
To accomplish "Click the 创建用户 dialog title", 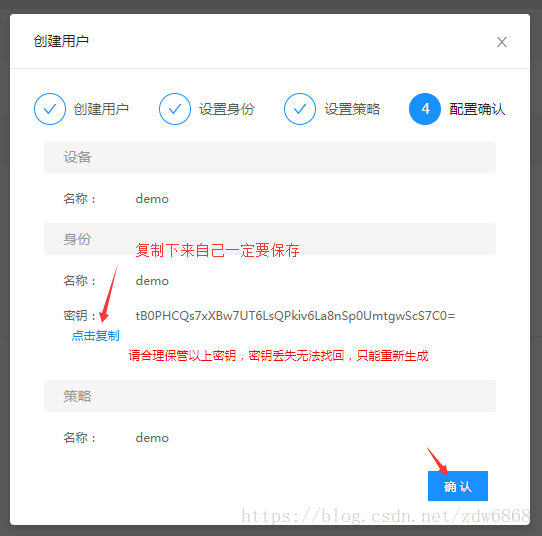I will pos(61,41).
